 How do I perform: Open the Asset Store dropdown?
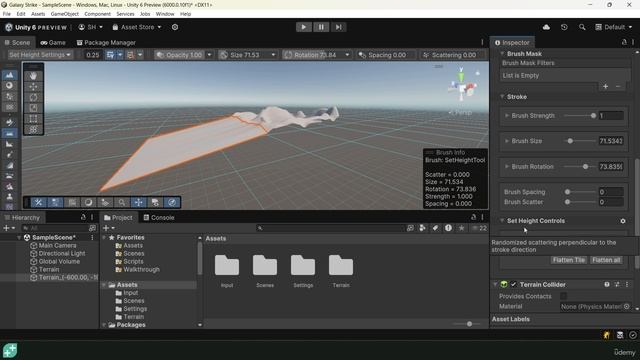tap(137, 27)
